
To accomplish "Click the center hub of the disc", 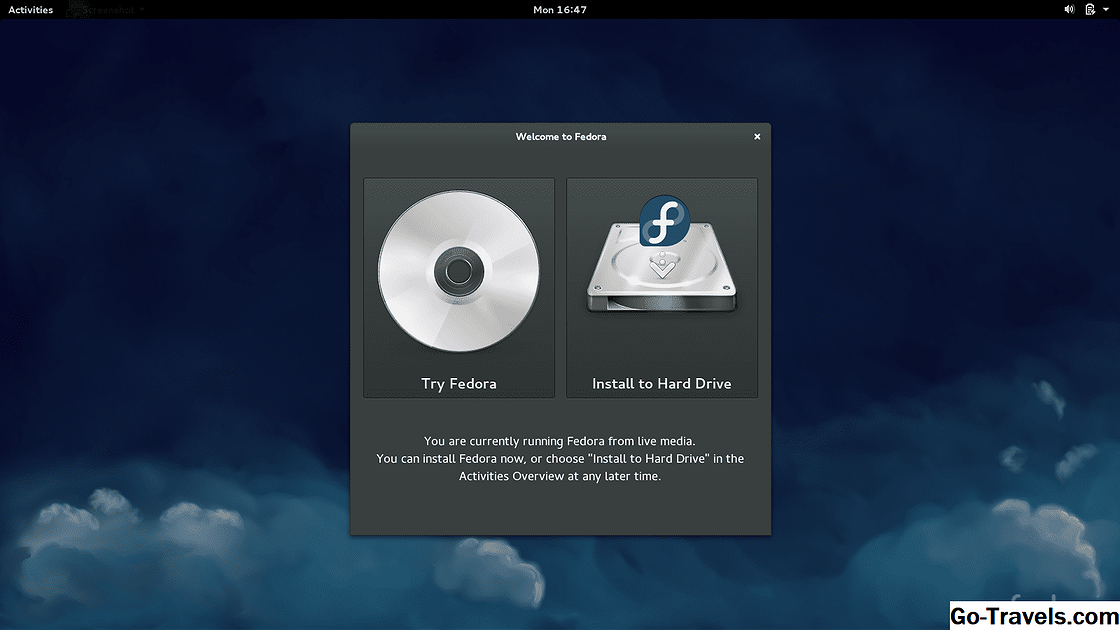I will pos(459,271).
